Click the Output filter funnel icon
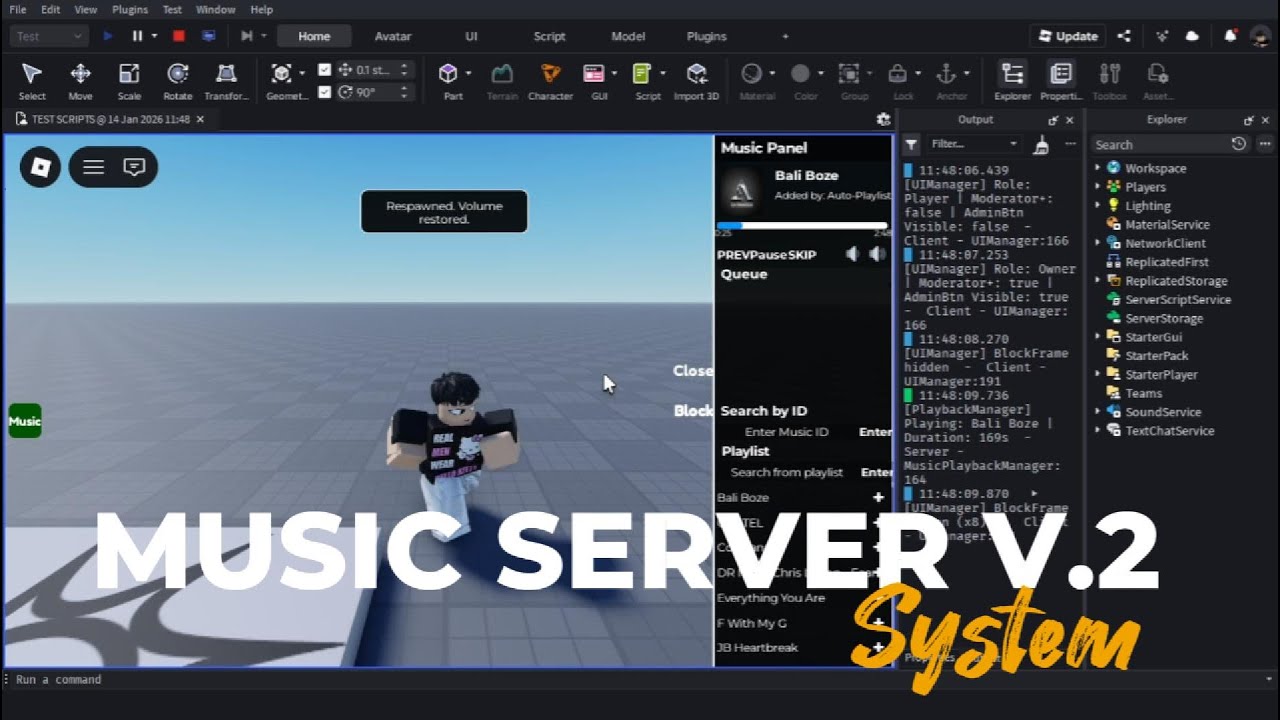 [911, 145]
